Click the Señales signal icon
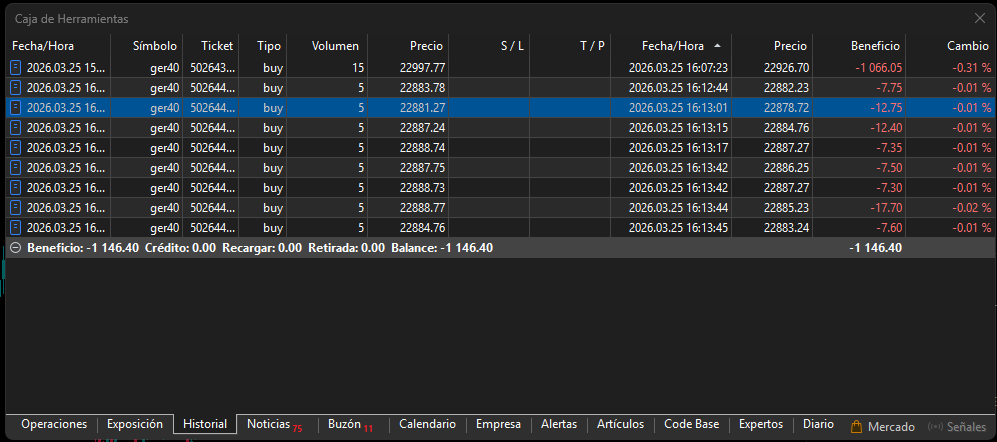This screenshot has height=442, width=997. point(935,426)
